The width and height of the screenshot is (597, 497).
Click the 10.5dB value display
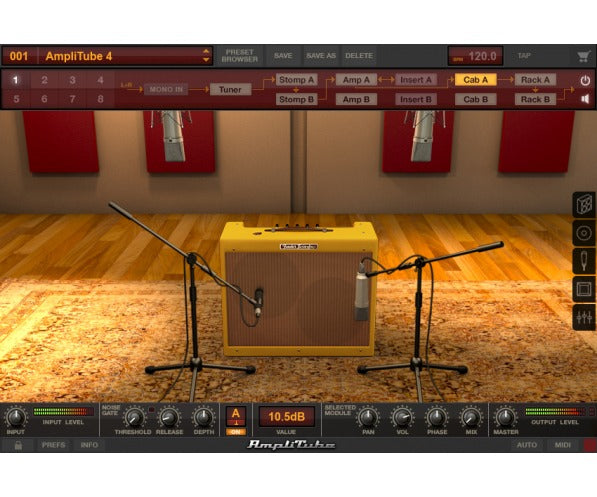tap(286, 417)
